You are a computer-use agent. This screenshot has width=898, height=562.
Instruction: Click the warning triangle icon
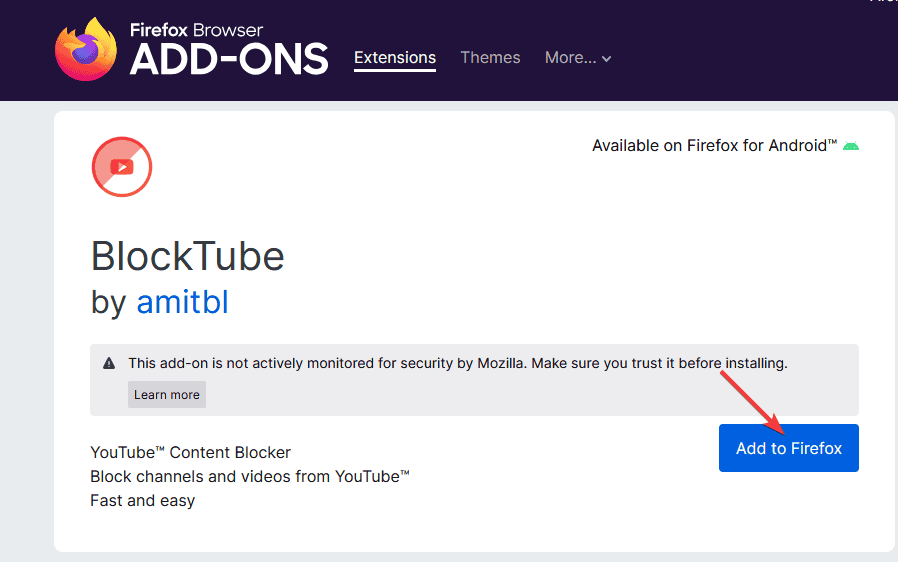109,363
